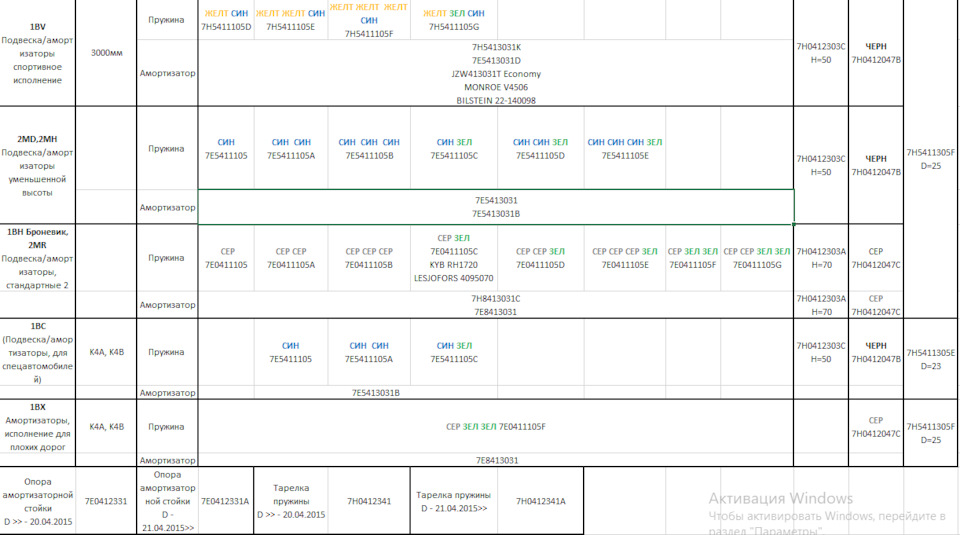Image resolution: width=960 pixels, height=535 pixels.
Task: Select cell СЕР СЕР СЕР 7E0411105B
Action: click(369, 258)
